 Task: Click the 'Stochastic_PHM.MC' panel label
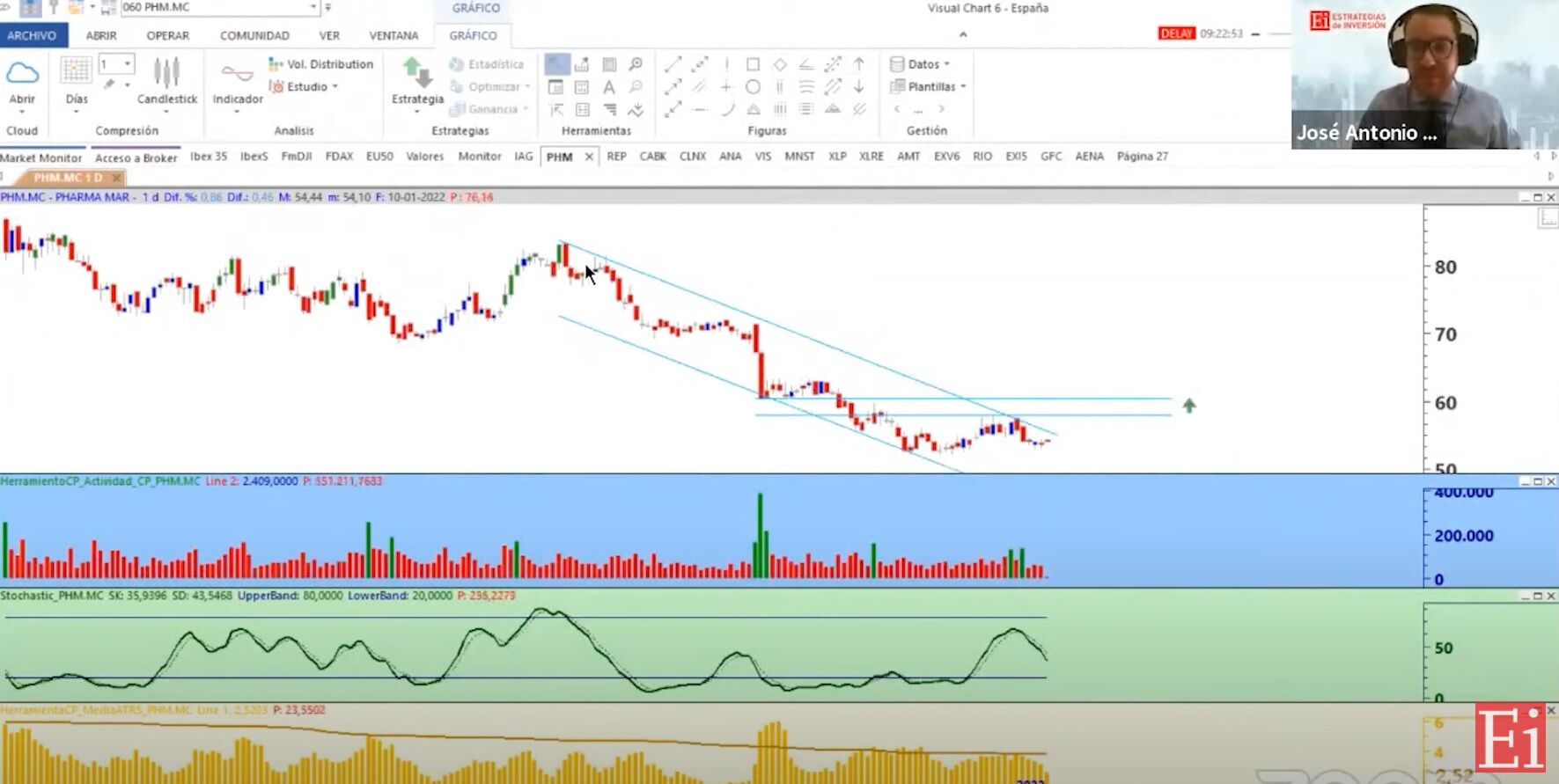(x=52, y=596)
